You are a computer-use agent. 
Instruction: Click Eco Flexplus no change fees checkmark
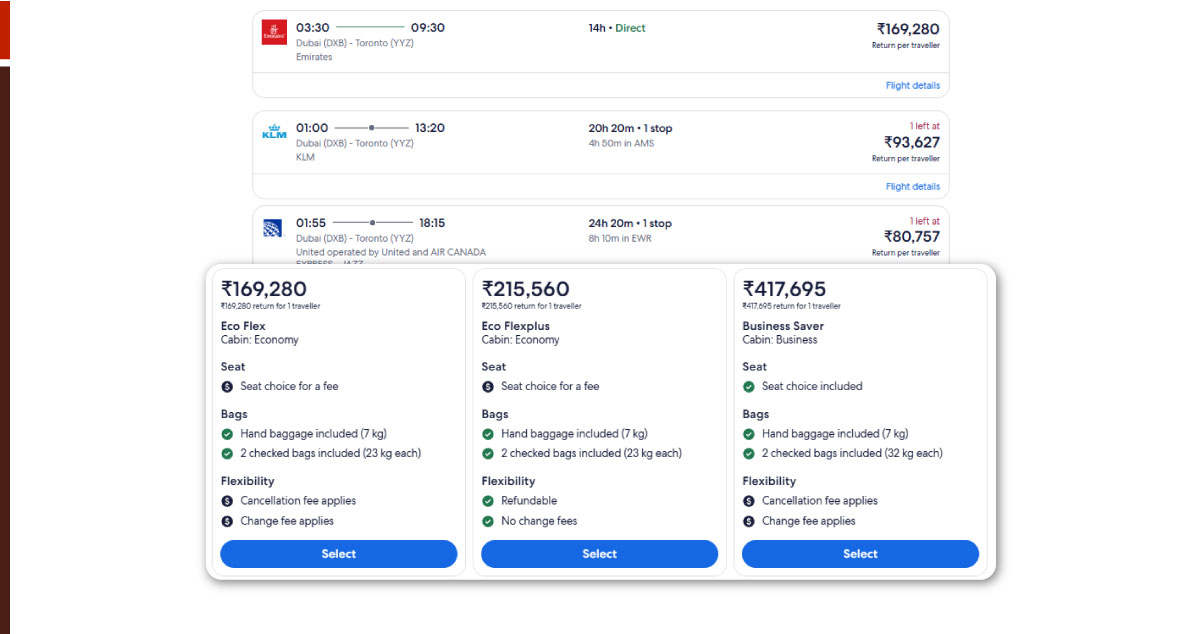pyautogui.click(x=488, y=521)
